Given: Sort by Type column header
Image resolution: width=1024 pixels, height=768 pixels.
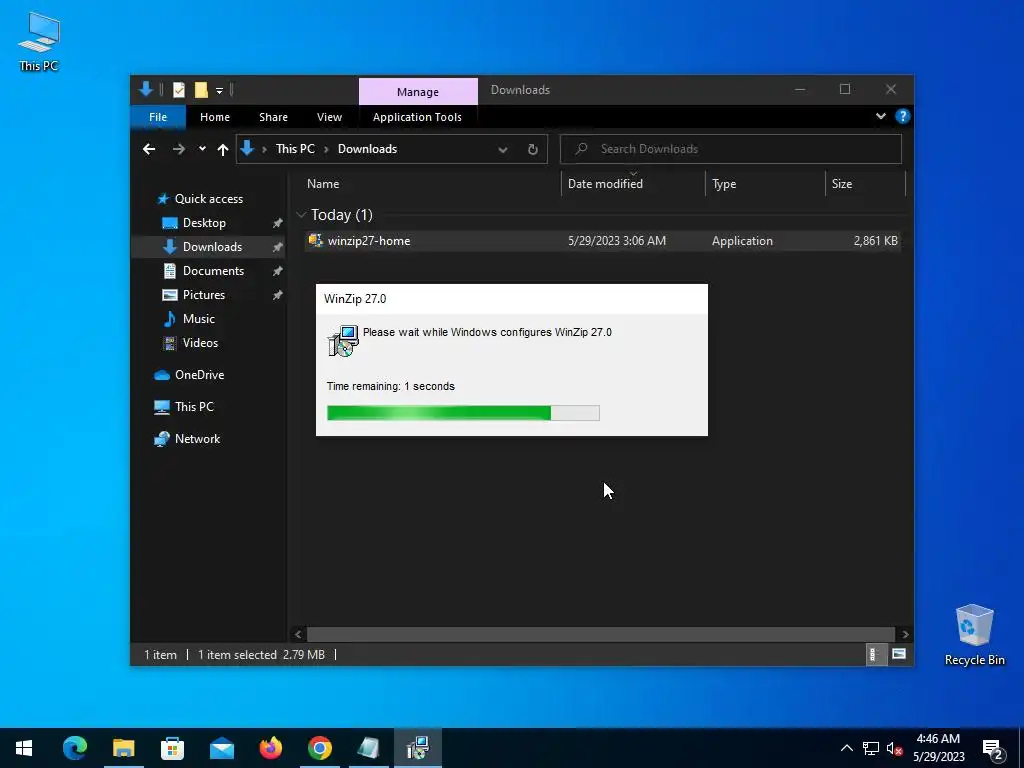Looking at the screenshot, I should [724, 184].
